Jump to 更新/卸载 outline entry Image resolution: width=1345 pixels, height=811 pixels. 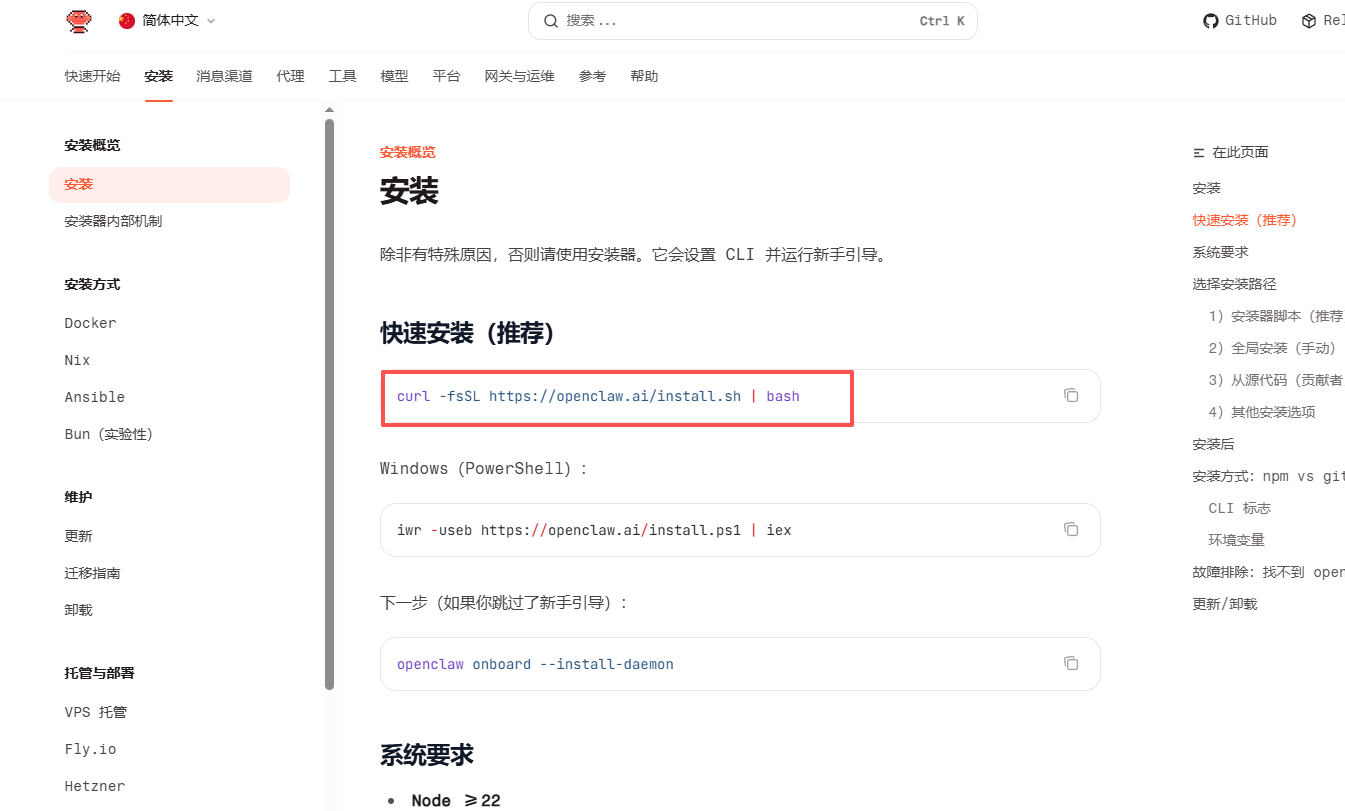click(x=1224, y=604)
